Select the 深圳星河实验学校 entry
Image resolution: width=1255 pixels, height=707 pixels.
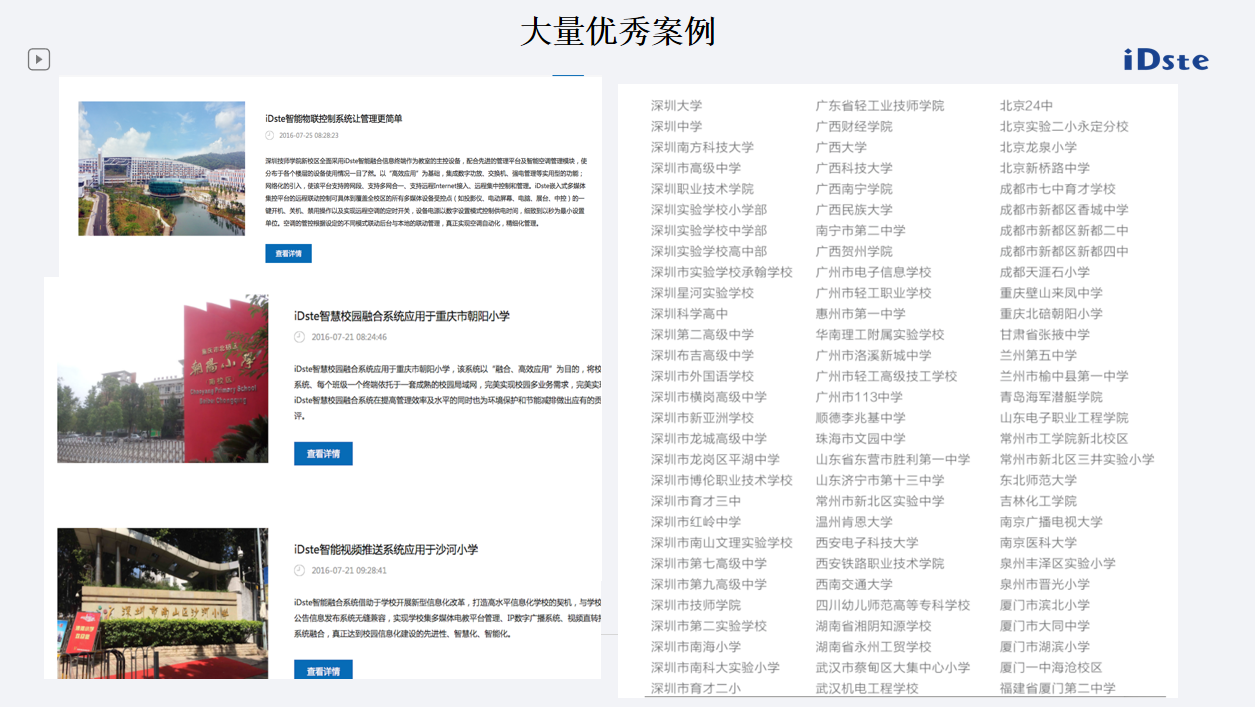click(x=703, y=293)
